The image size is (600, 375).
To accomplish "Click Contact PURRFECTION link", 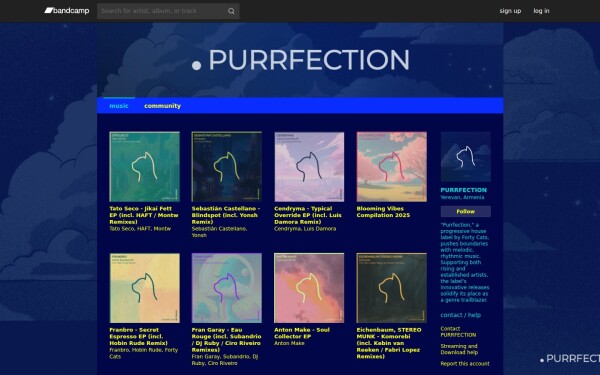I will point(458,332).
